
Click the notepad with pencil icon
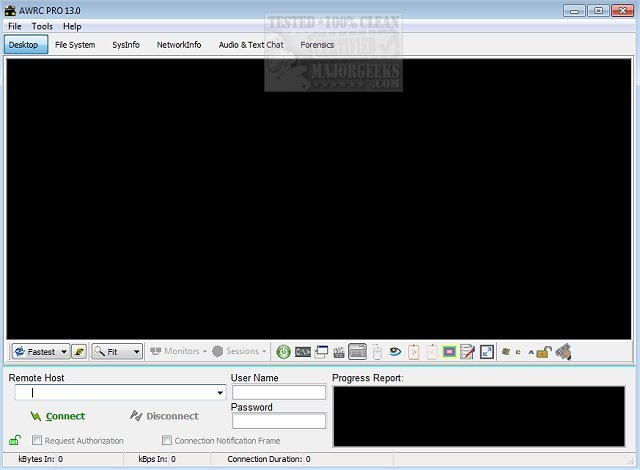(467, 352)
